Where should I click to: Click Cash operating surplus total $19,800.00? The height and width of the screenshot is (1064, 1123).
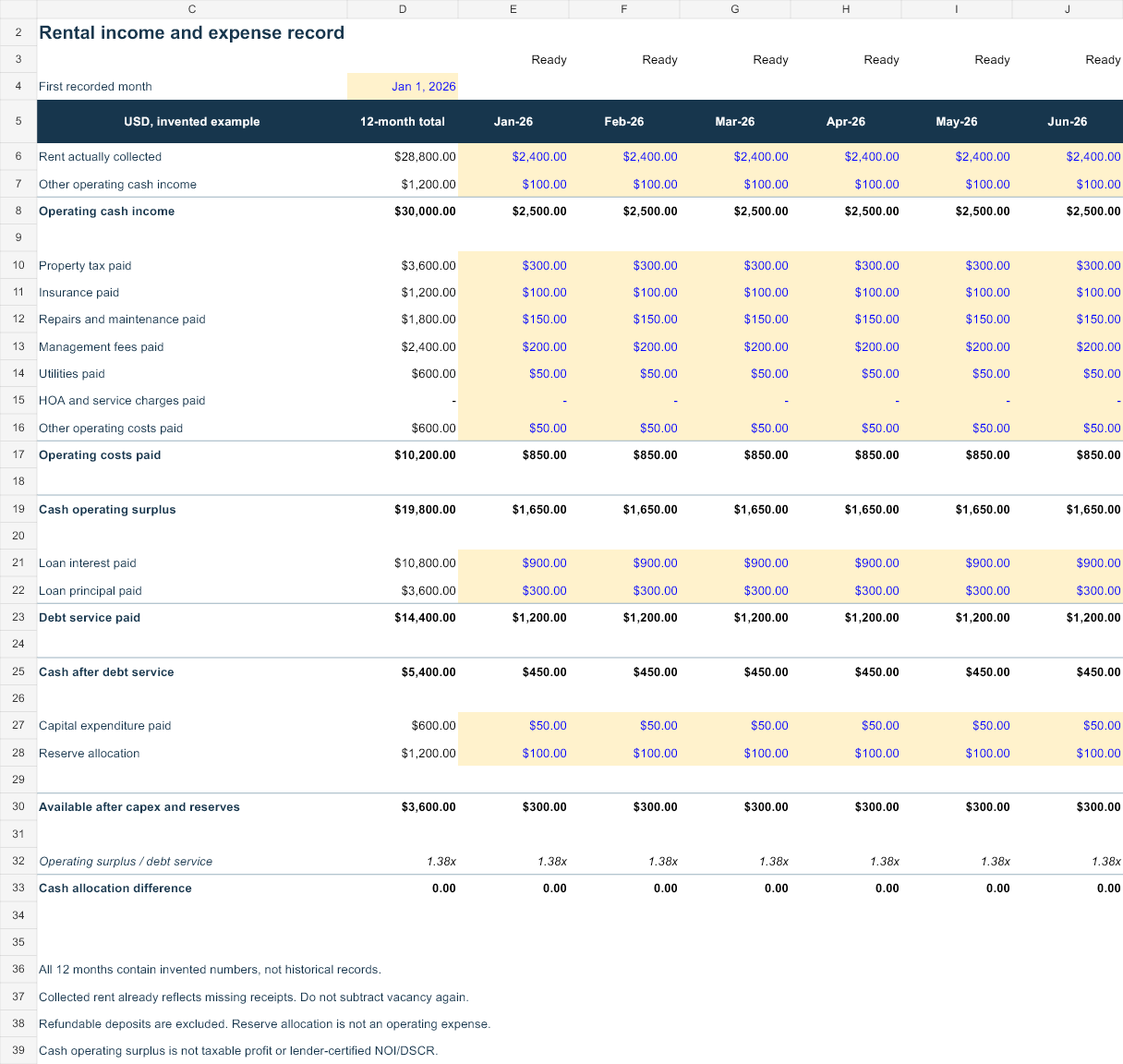403,510
